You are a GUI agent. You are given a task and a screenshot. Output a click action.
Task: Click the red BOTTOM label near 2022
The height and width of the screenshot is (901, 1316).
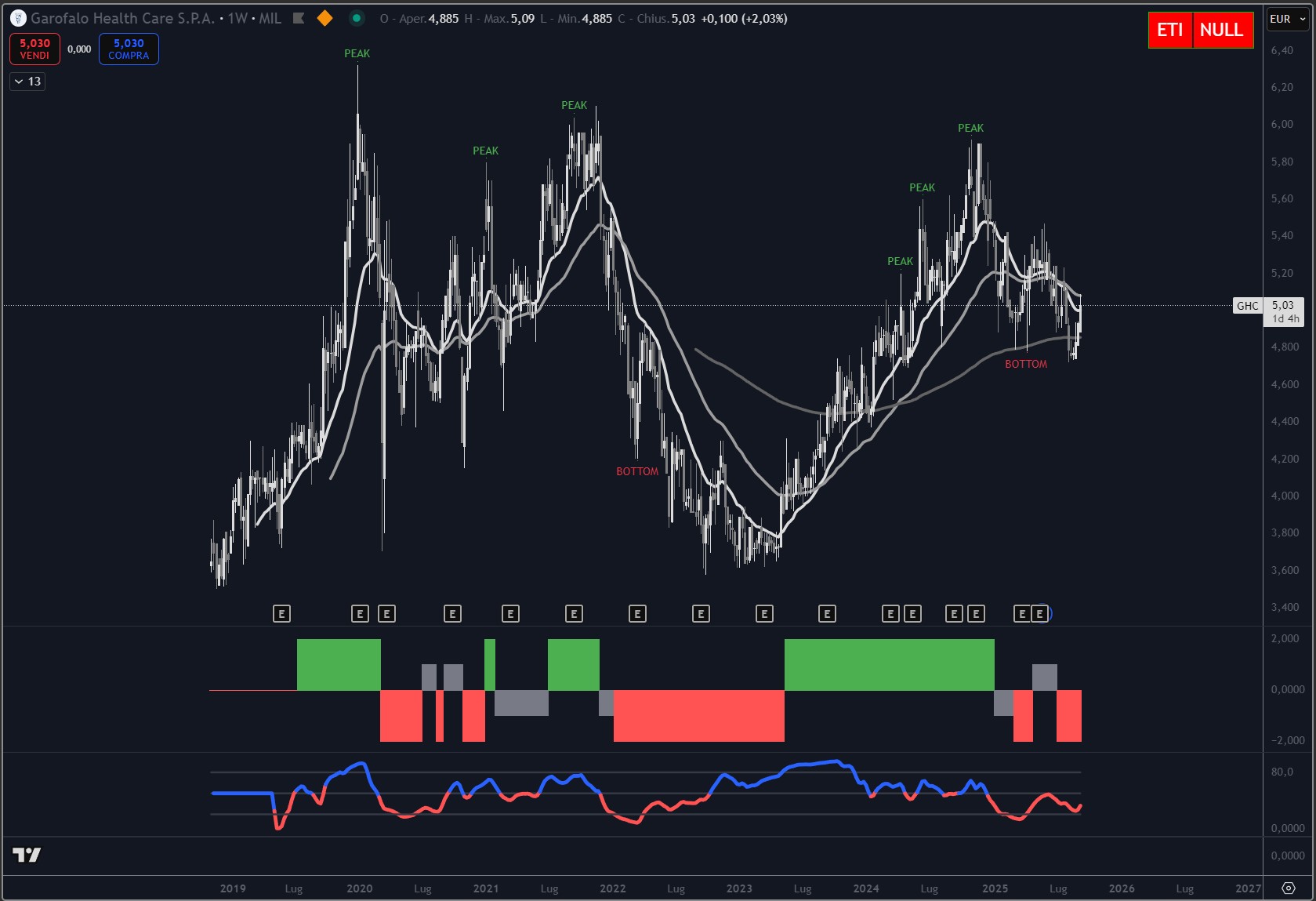[x=637, y=471]
